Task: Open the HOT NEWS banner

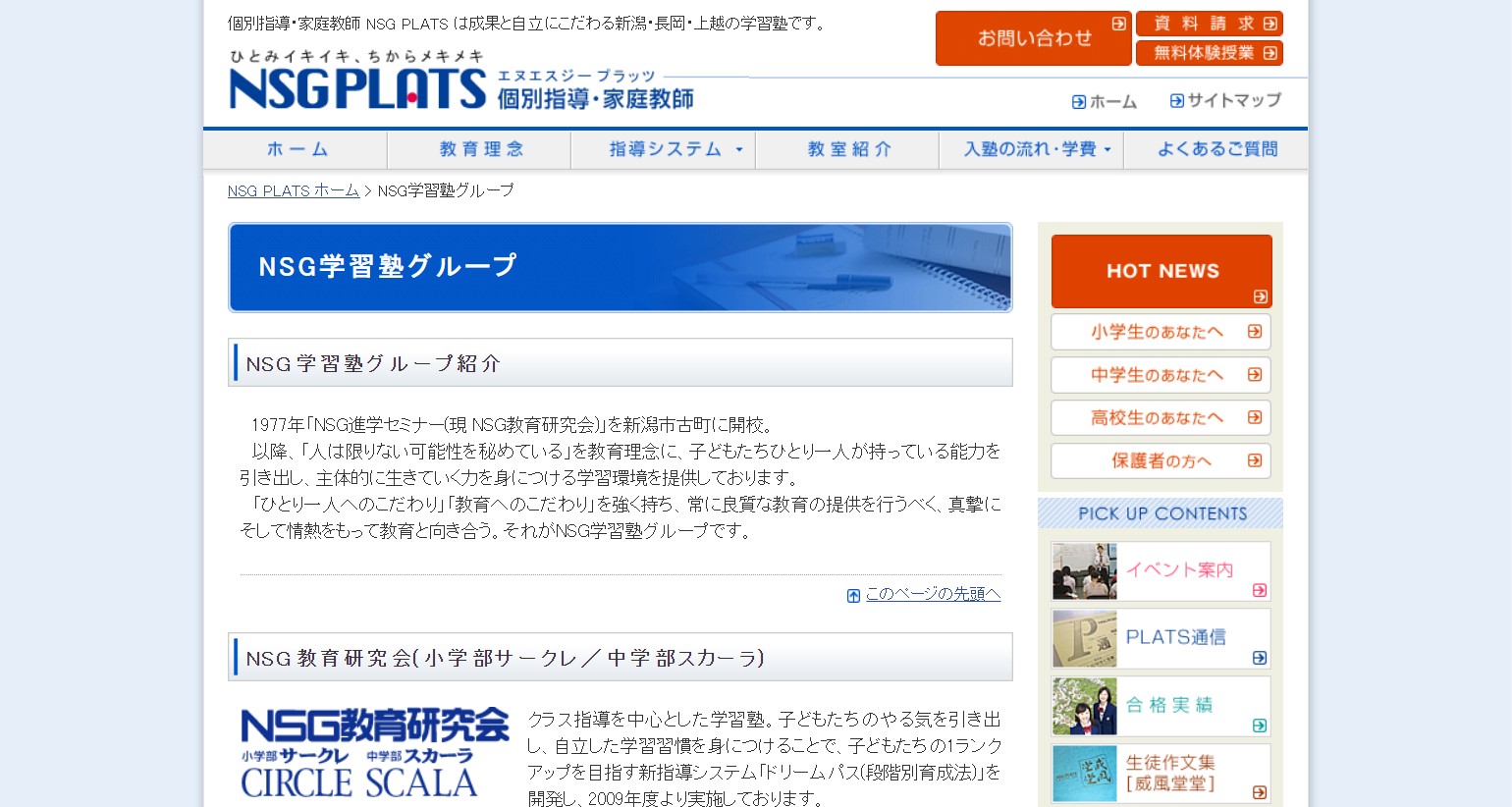Action: pyautogui.click(x=1161, y=271)
